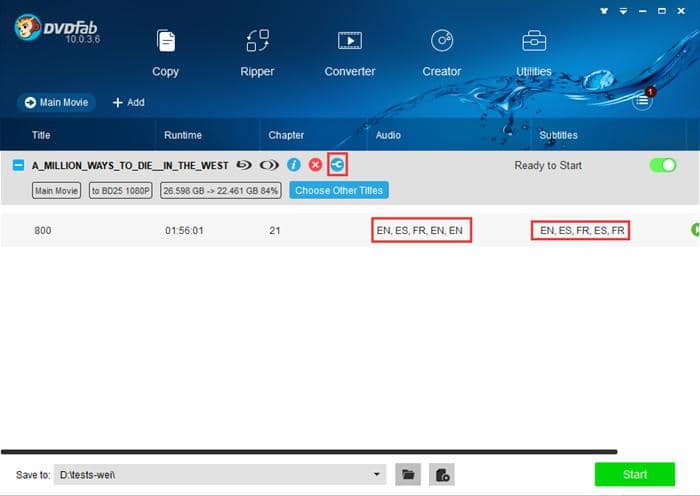700x496 pixels.
Task: Open the Utilities module
Action: 534,54
